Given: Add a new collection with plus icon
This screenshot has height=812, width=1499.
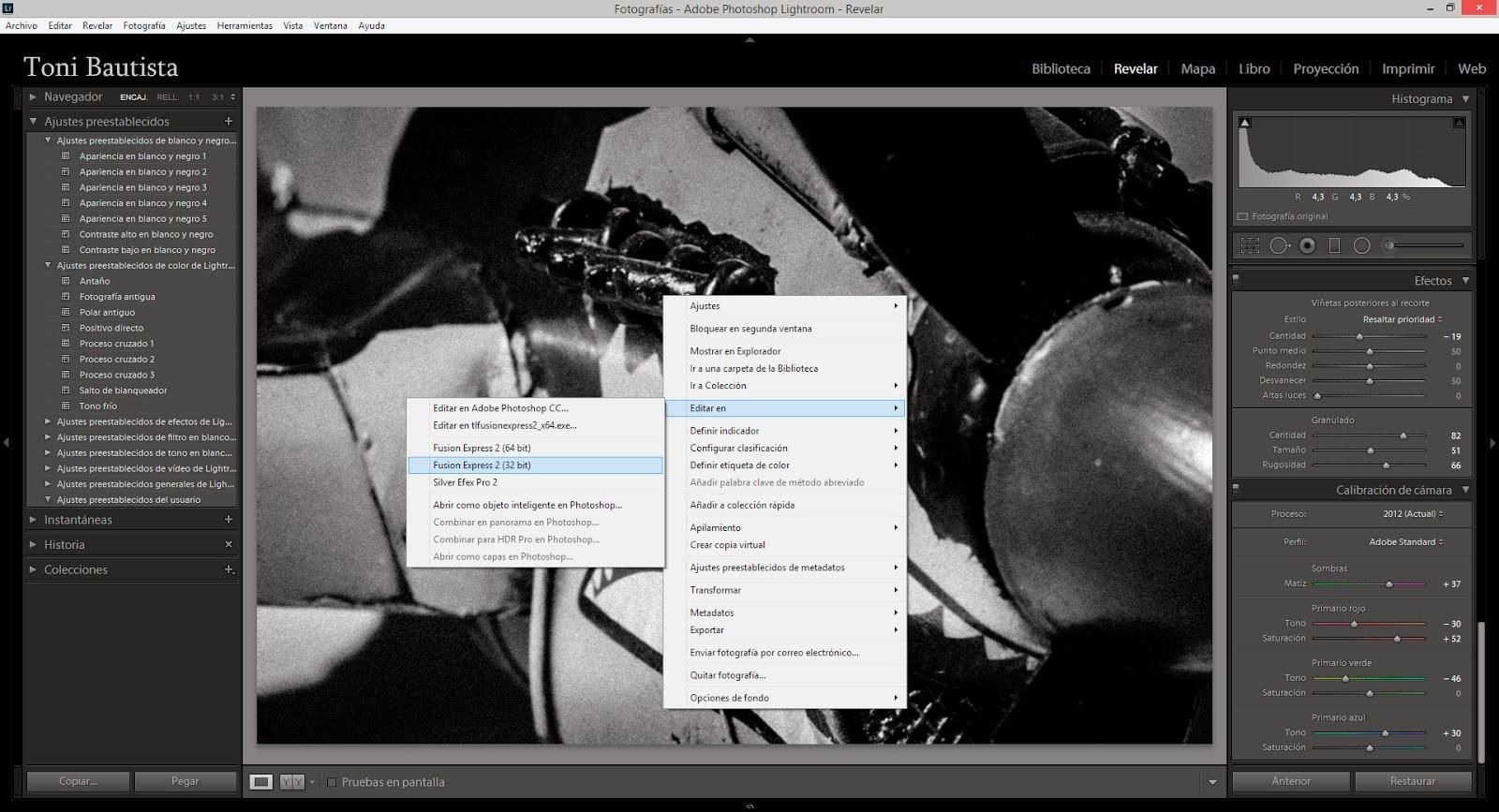Looking at the screenshot, I should click(228, 569).
